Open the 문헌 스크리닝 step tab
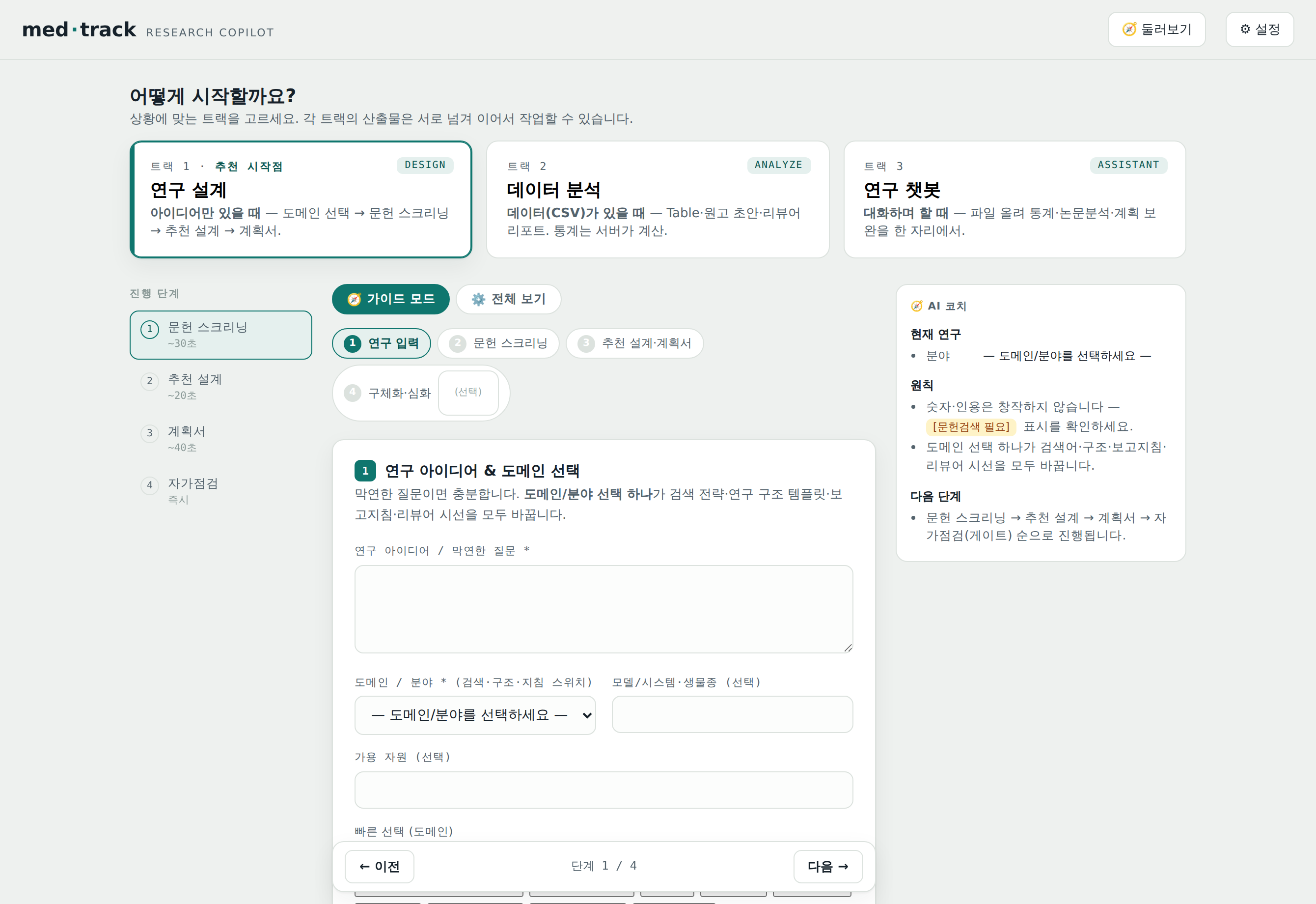The image size is (1316, 904). point(498,343)
